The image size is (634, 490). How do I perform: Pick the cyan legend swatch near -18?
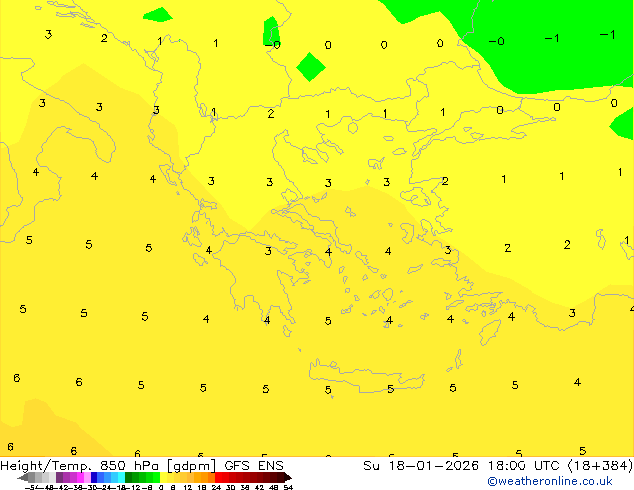tap(121, 477)
